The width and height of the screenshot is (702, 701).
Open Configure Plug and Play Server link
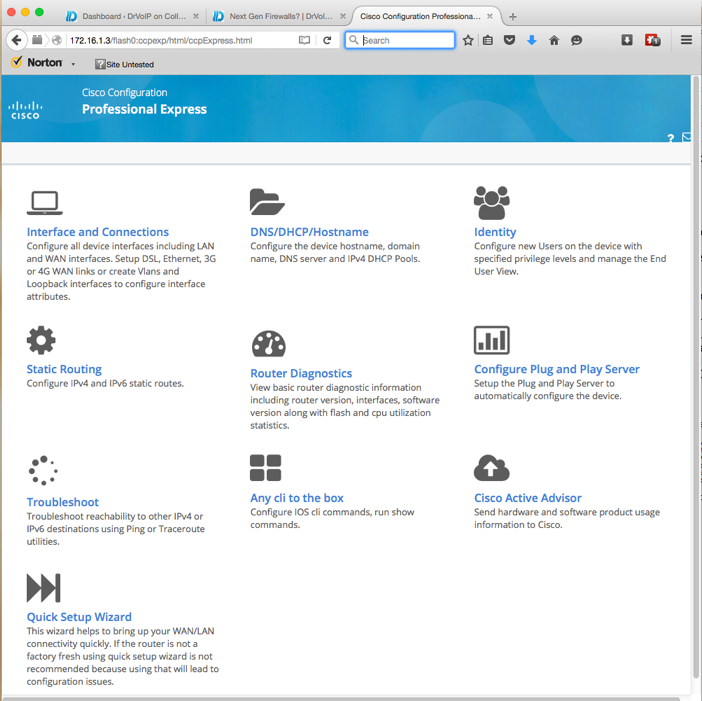[556, 369]
